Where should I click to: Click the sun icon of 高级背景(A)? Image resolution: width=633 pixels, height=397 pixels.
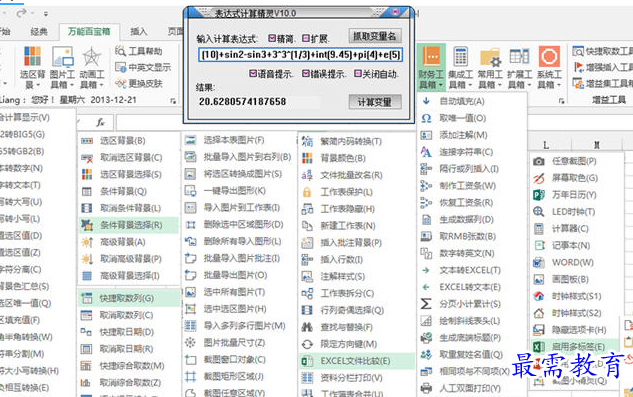coord(87,242)
